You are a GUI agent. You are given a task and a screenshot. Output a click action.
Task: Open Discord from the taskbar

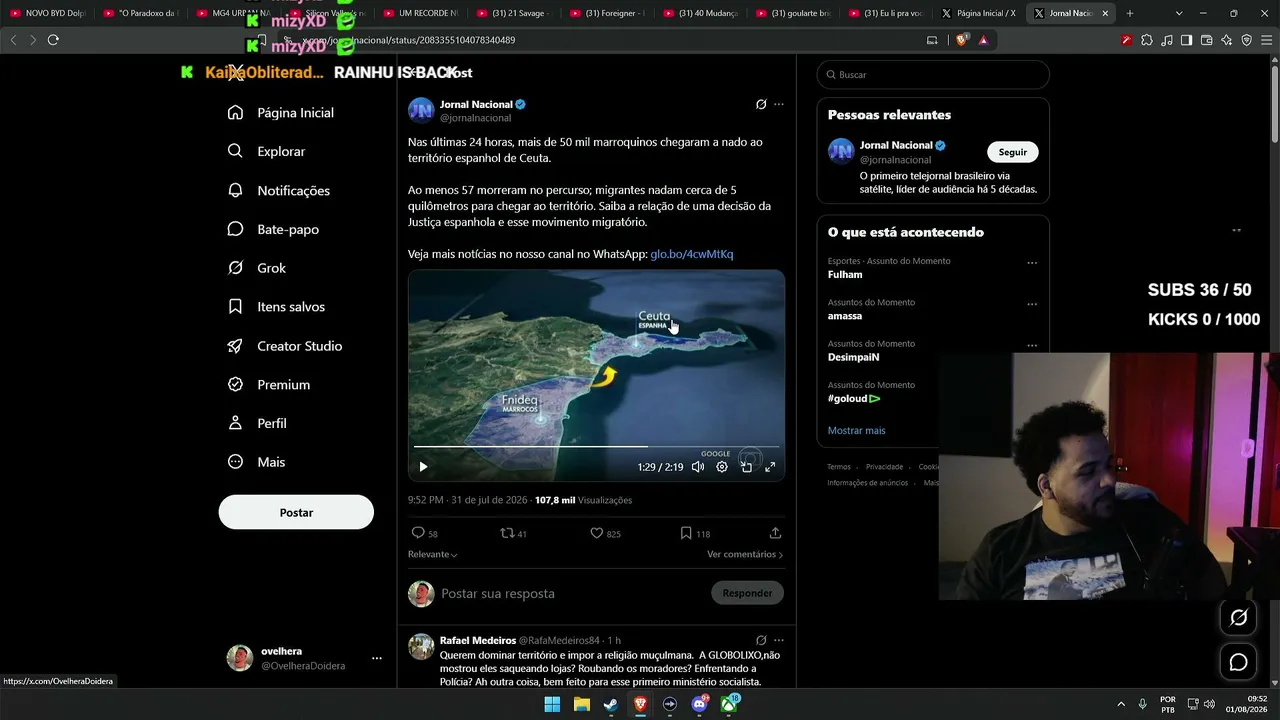click(700, 704)
